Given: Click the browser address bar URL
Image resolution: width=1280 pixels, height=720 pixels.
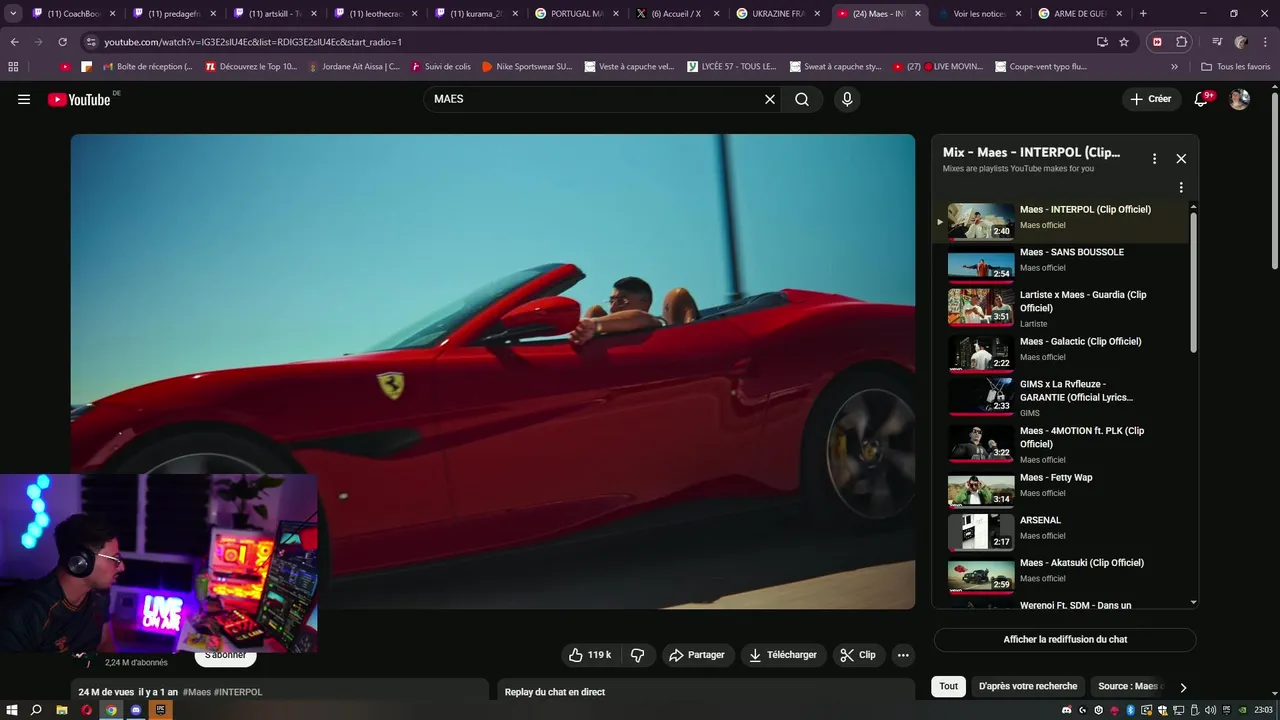Looking at the screenshot, I should pyautogui.click(x=253, y=42).
